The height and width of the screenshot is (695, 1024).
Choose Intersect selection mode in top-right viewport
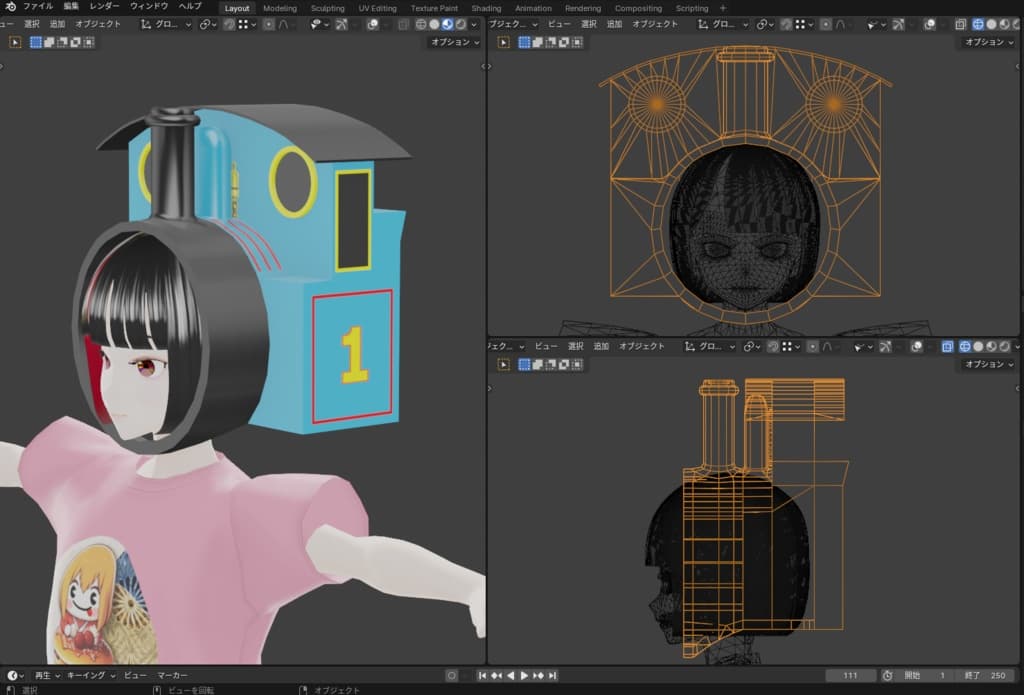coord(577,42)
